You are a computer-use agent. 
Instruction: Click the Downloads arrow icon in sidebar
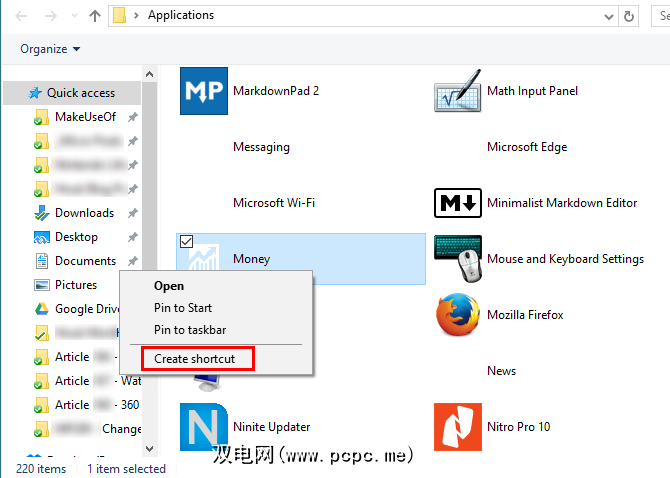click(x=41, y=213)
